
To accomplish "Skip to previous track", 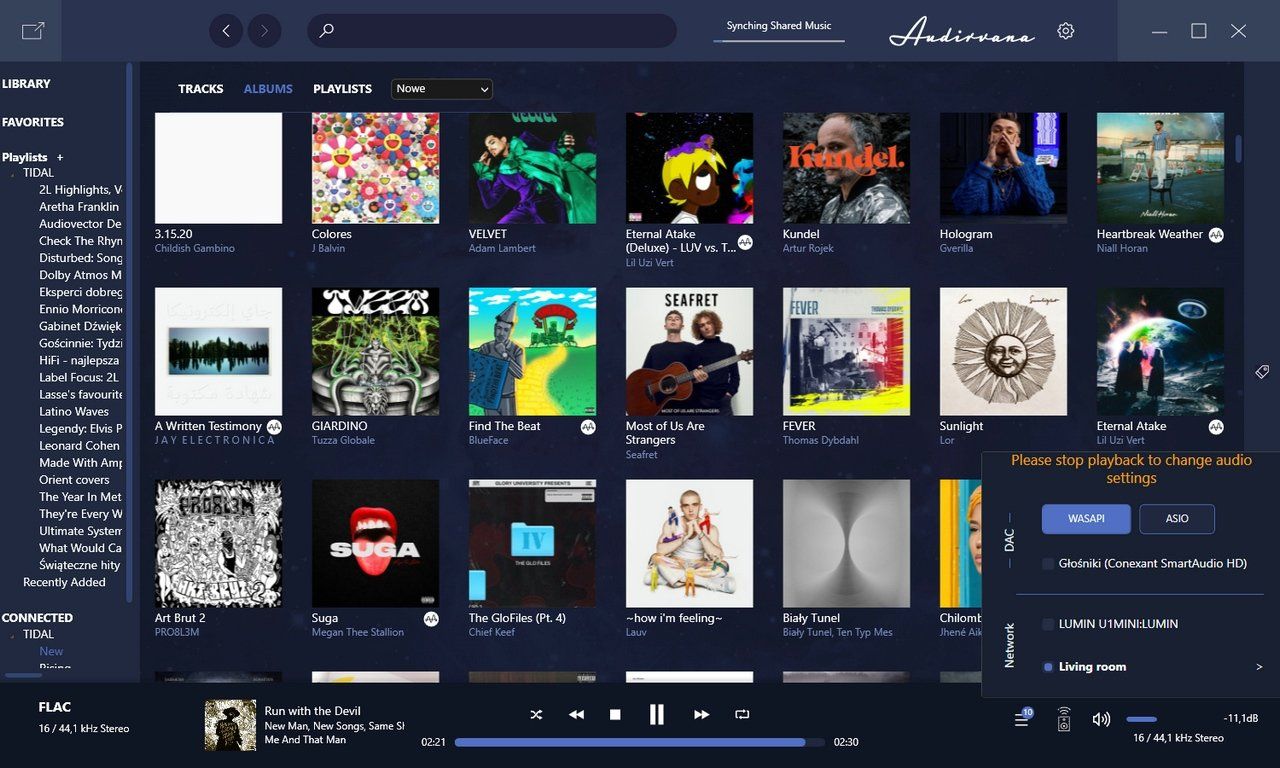I will [x=576, y=715].
